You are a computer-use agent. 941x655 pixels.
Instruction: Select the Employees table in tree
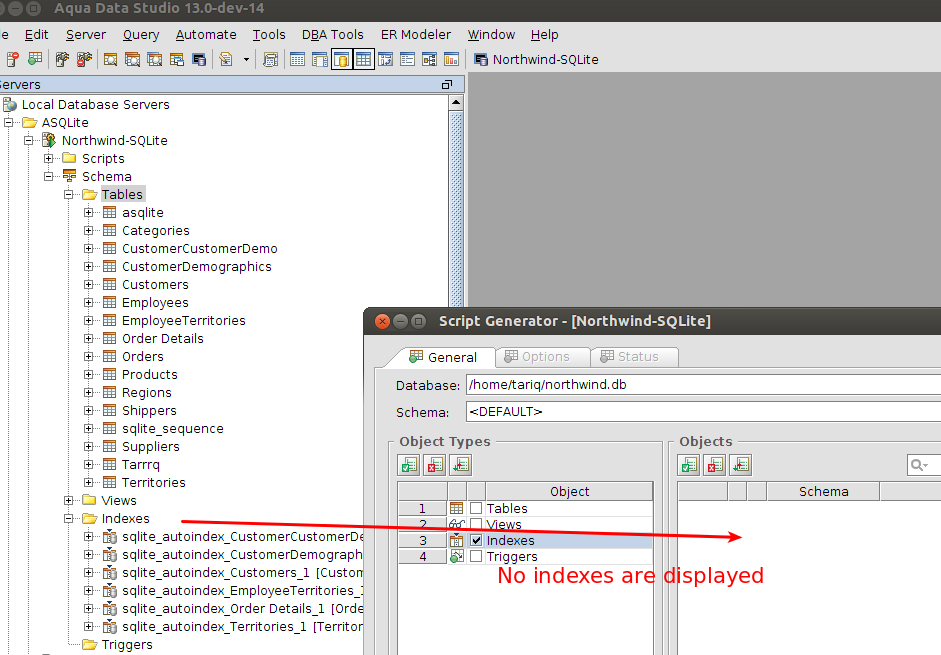pos(155,303)
